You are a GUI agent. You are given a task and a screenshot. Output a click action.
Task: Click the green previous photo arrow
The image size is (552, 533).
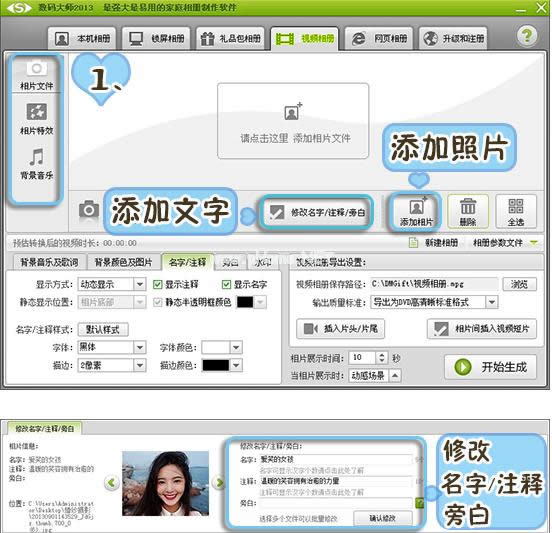pyautogui.click(x=112, y=482)
